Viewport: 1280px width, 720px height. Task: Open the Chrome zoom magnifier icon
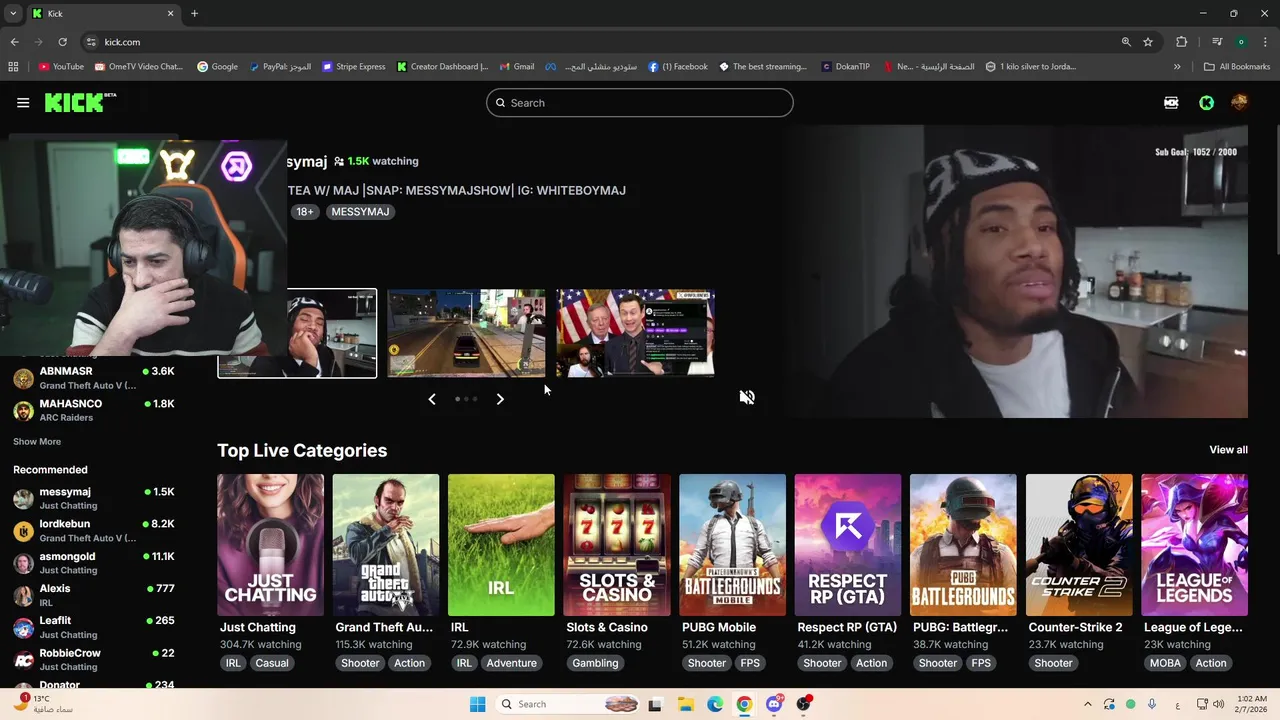click(x=1126, y=42)
